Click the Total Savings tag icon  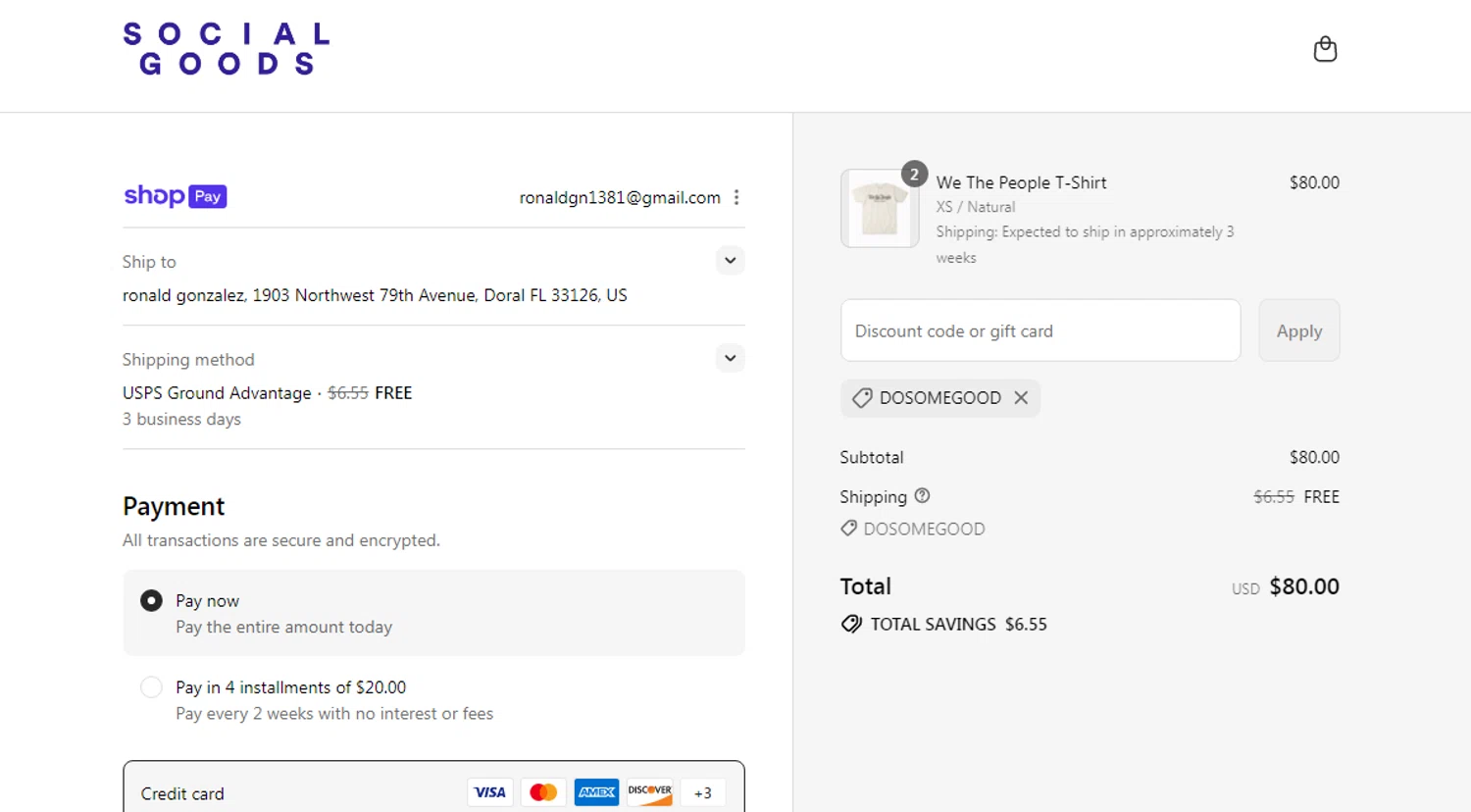point(851,624)
